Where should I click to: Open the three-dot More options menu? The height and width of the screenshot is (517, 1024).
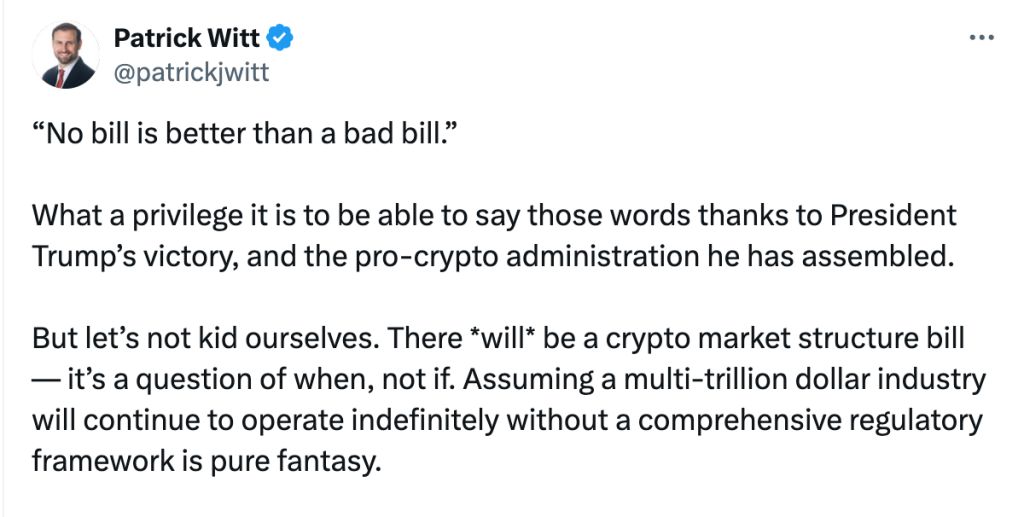pos(982,39)
